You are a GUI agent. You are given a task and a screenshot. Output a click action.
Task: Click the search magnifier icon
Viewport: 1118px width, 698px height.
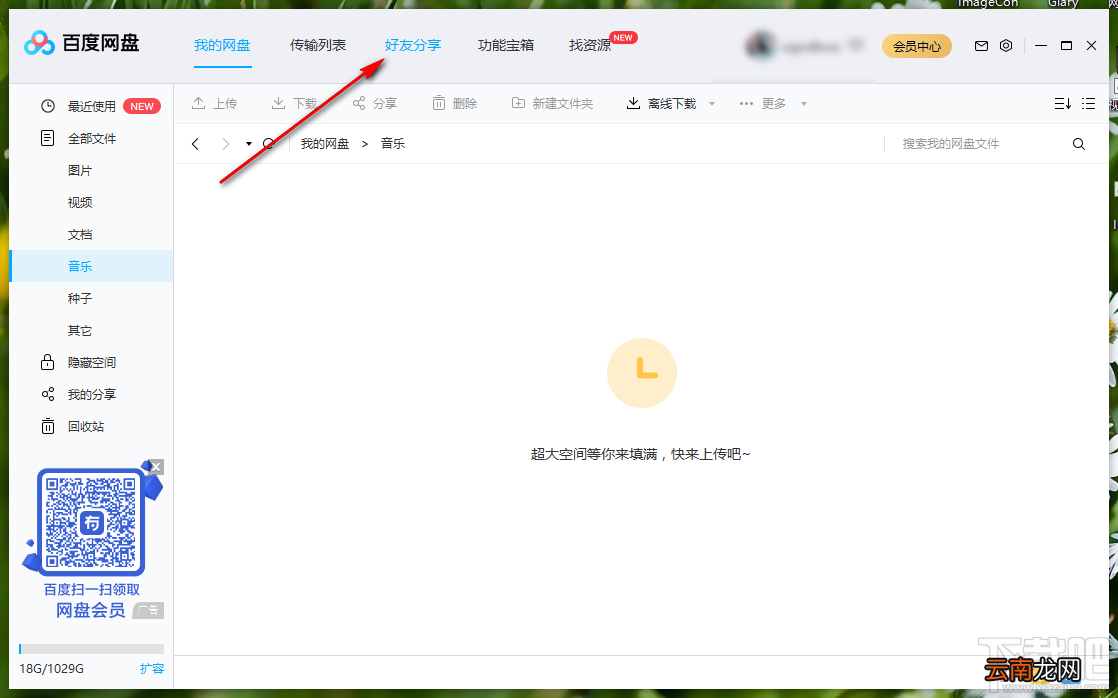pyautogui.click(x=1079, y=144)
